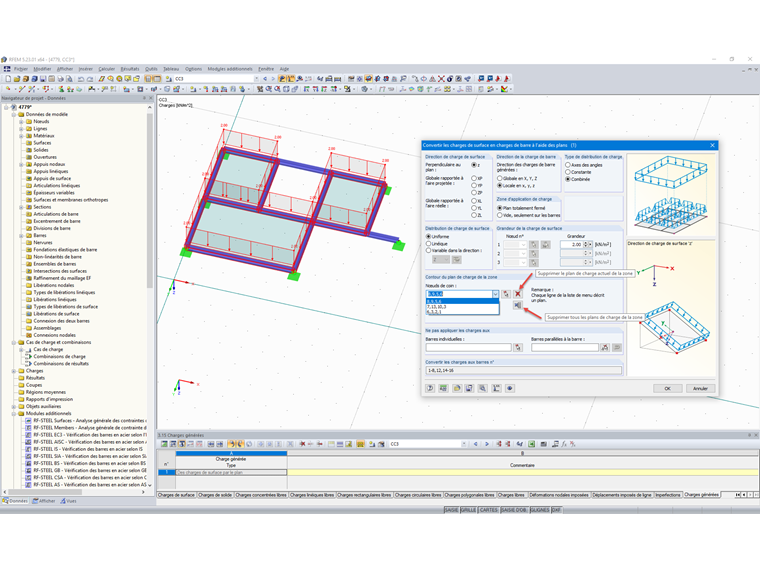Click the Open file icon in main toolbar
This screenshot has width=760, height=570.
point(17,79)
